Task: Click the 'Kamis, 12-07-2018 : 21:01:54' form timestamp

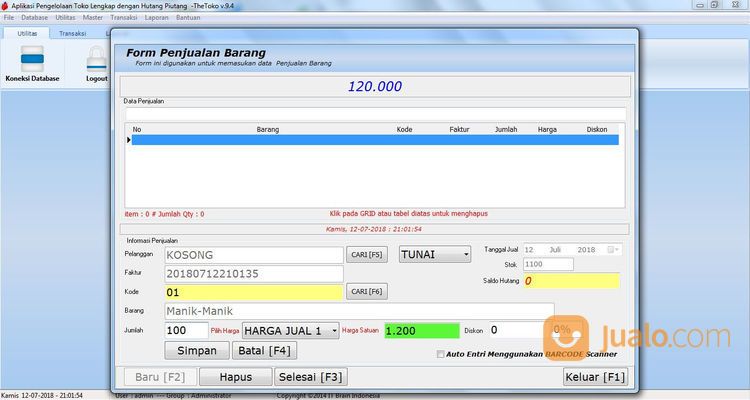Action: (x=374, y=229)
